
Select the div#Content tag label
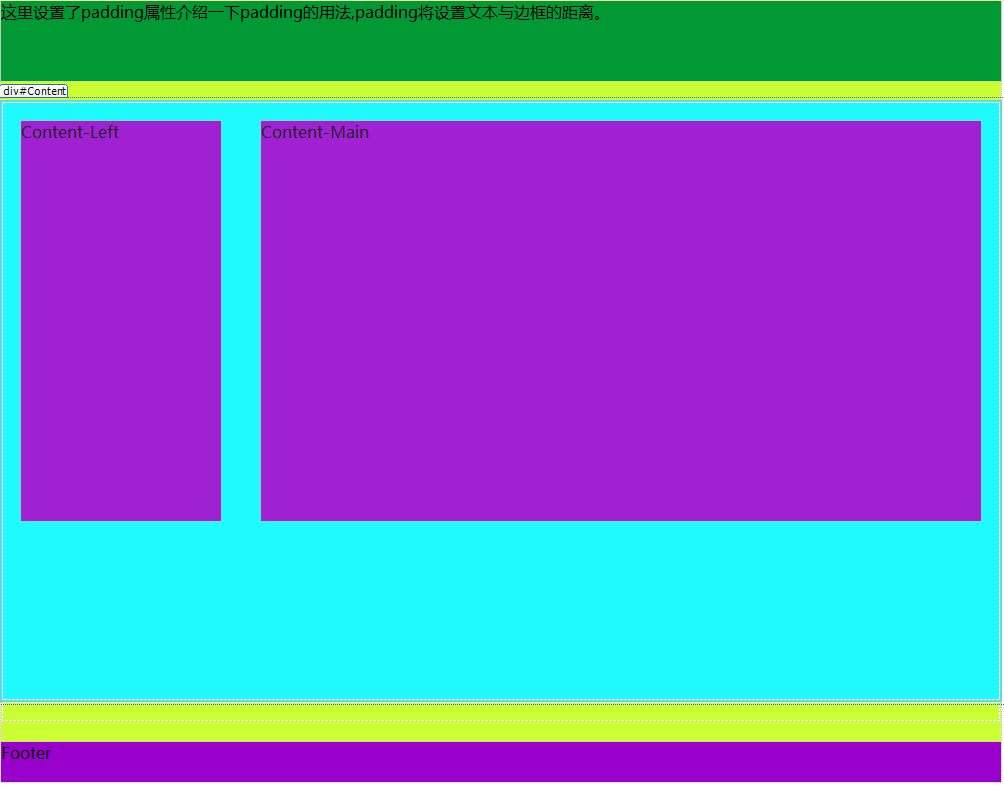coord(34,91)
